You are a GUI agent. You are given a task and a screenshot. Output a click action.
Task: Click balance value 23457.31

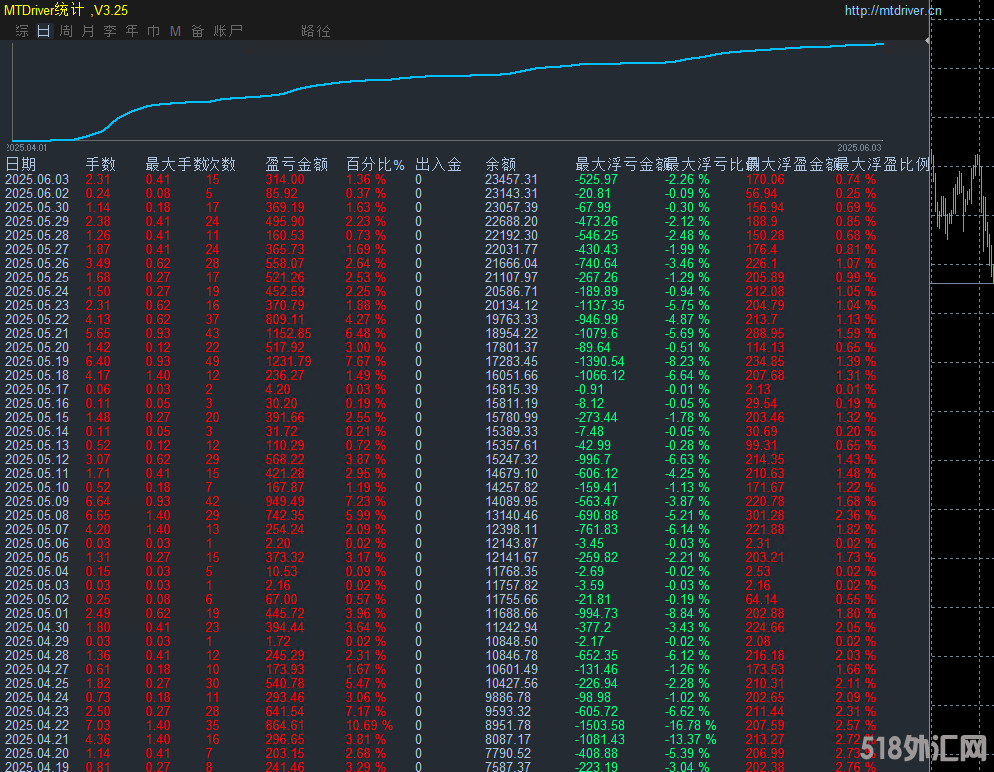(x=511, y=179)
